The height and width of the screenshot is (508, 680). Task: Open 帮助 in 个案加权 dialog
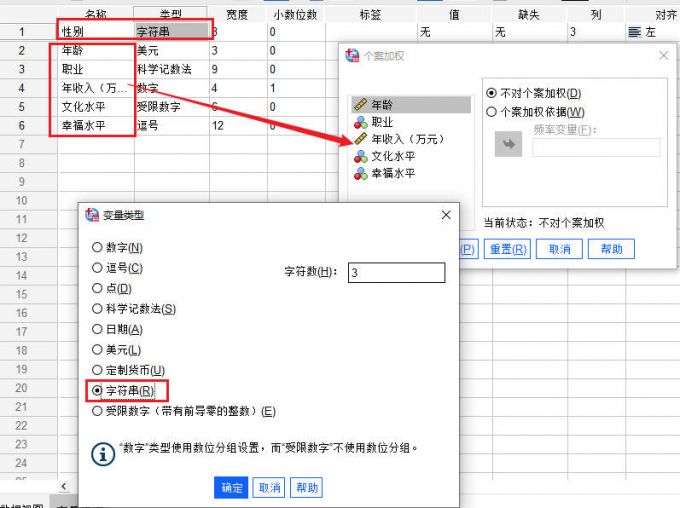pos(611,249)
